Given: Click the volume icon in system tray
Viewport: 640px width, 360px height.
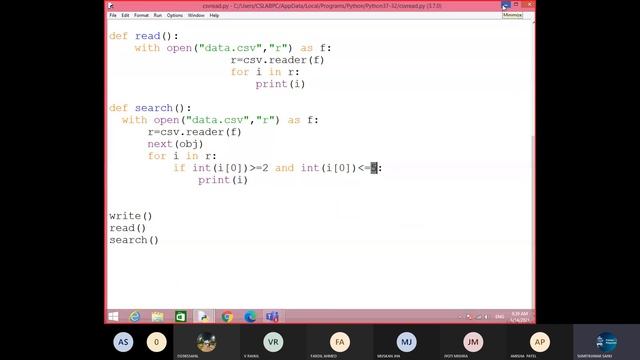Looking at the screenshot, I should click(486, 317).
